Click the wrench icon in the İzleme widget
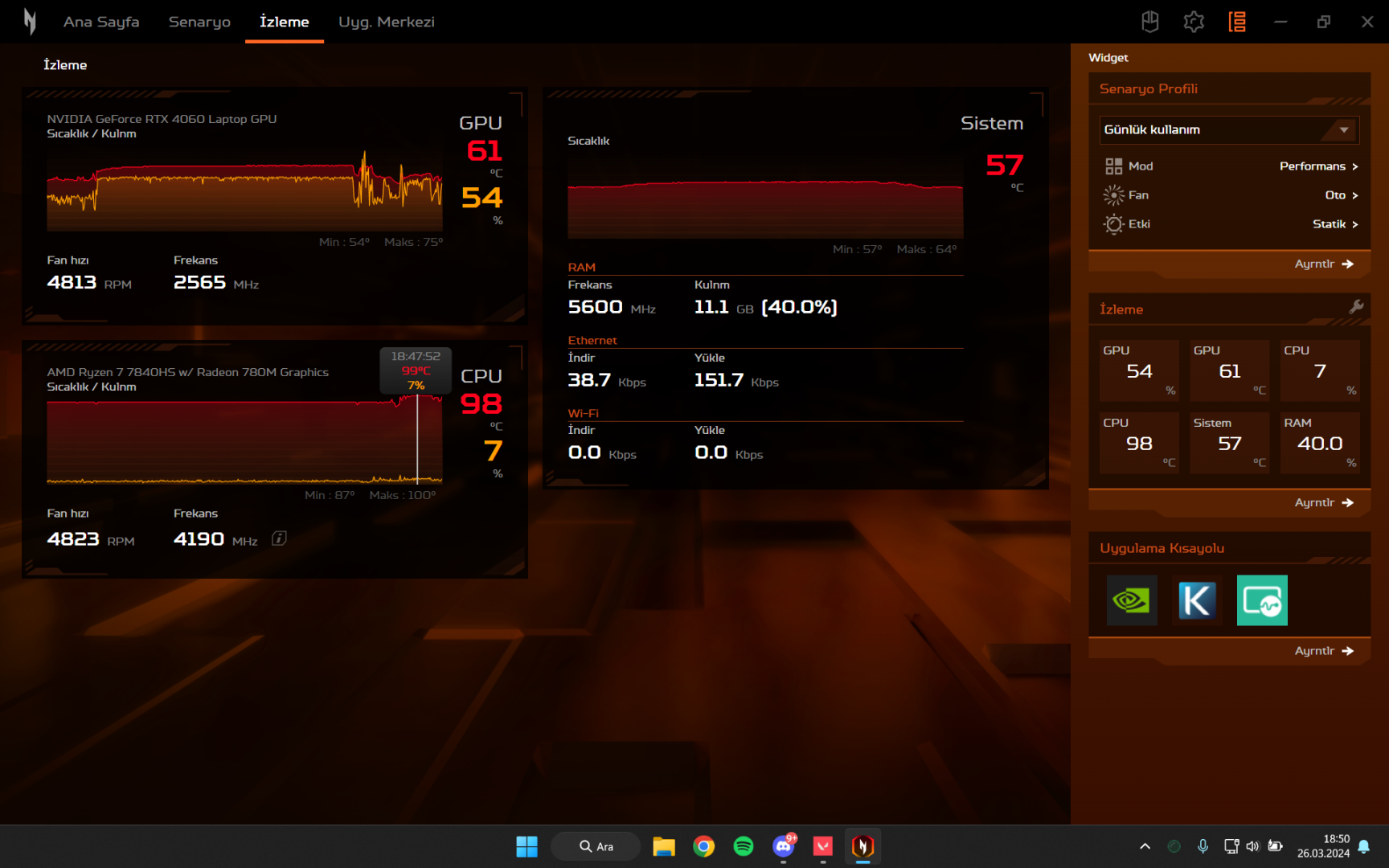 (x=1356, y=306)
